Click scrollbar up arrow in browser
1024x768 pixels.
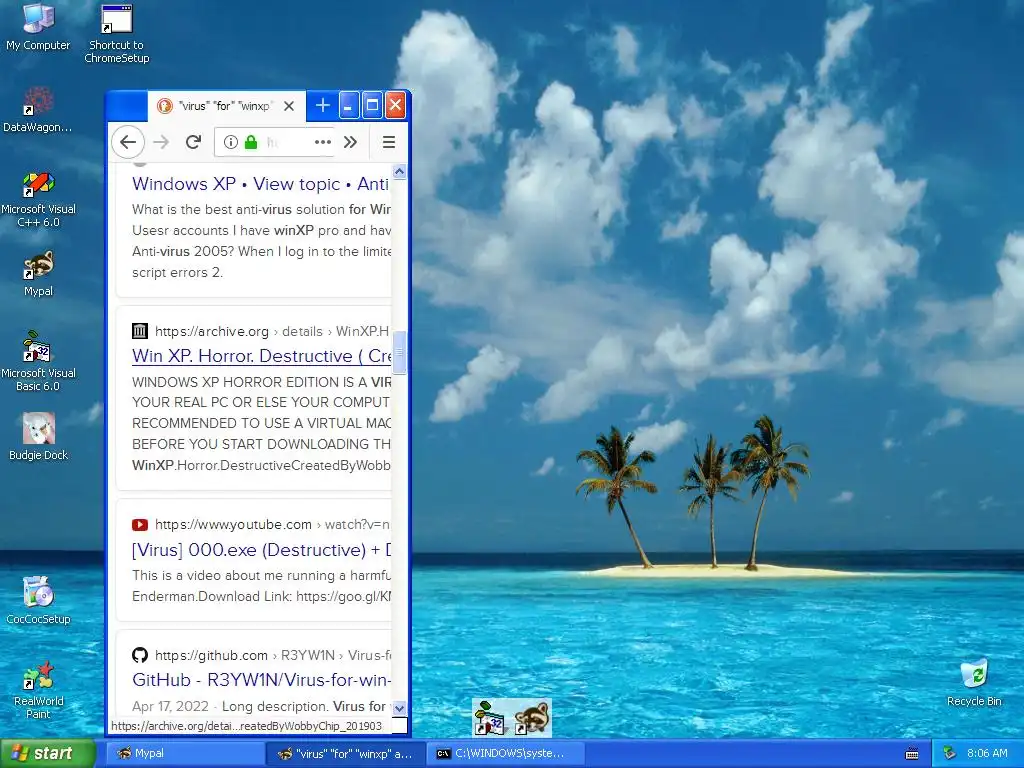(x=400, y=172)
